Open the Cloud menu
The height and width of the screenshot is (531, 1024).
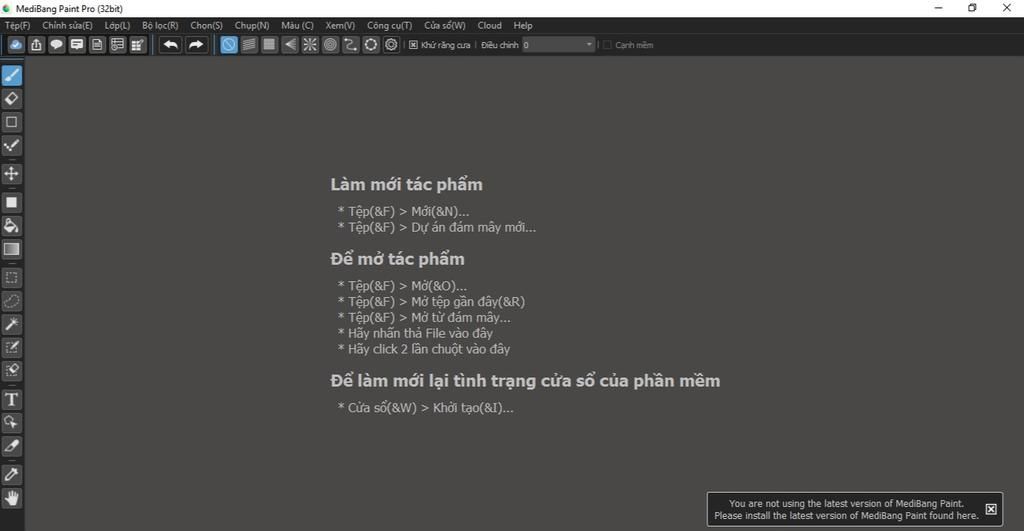pyautogui.click(x=489, y=25)
